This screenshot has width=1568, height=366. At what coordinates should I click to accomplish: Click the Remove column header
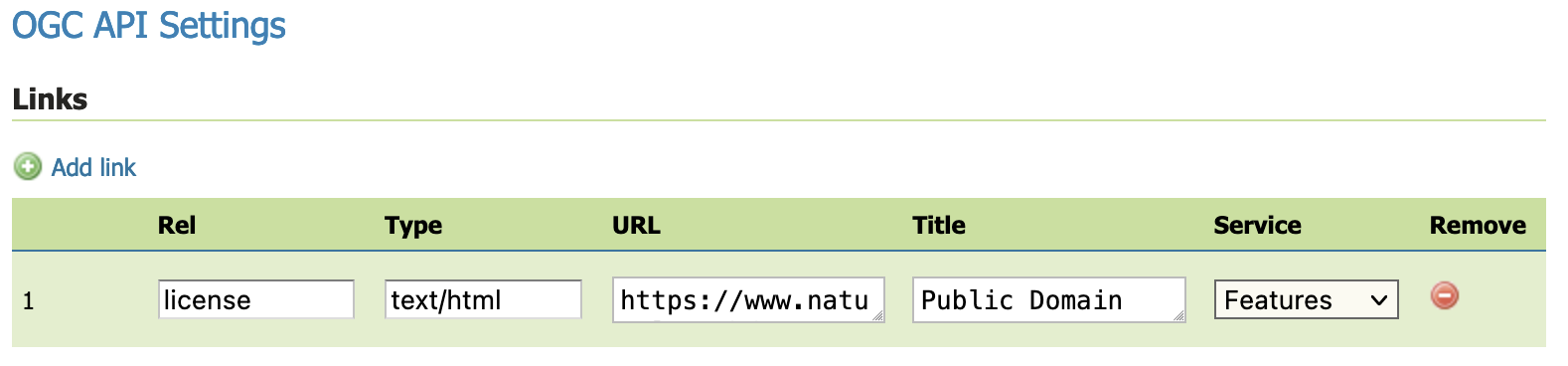[1478, 226]
